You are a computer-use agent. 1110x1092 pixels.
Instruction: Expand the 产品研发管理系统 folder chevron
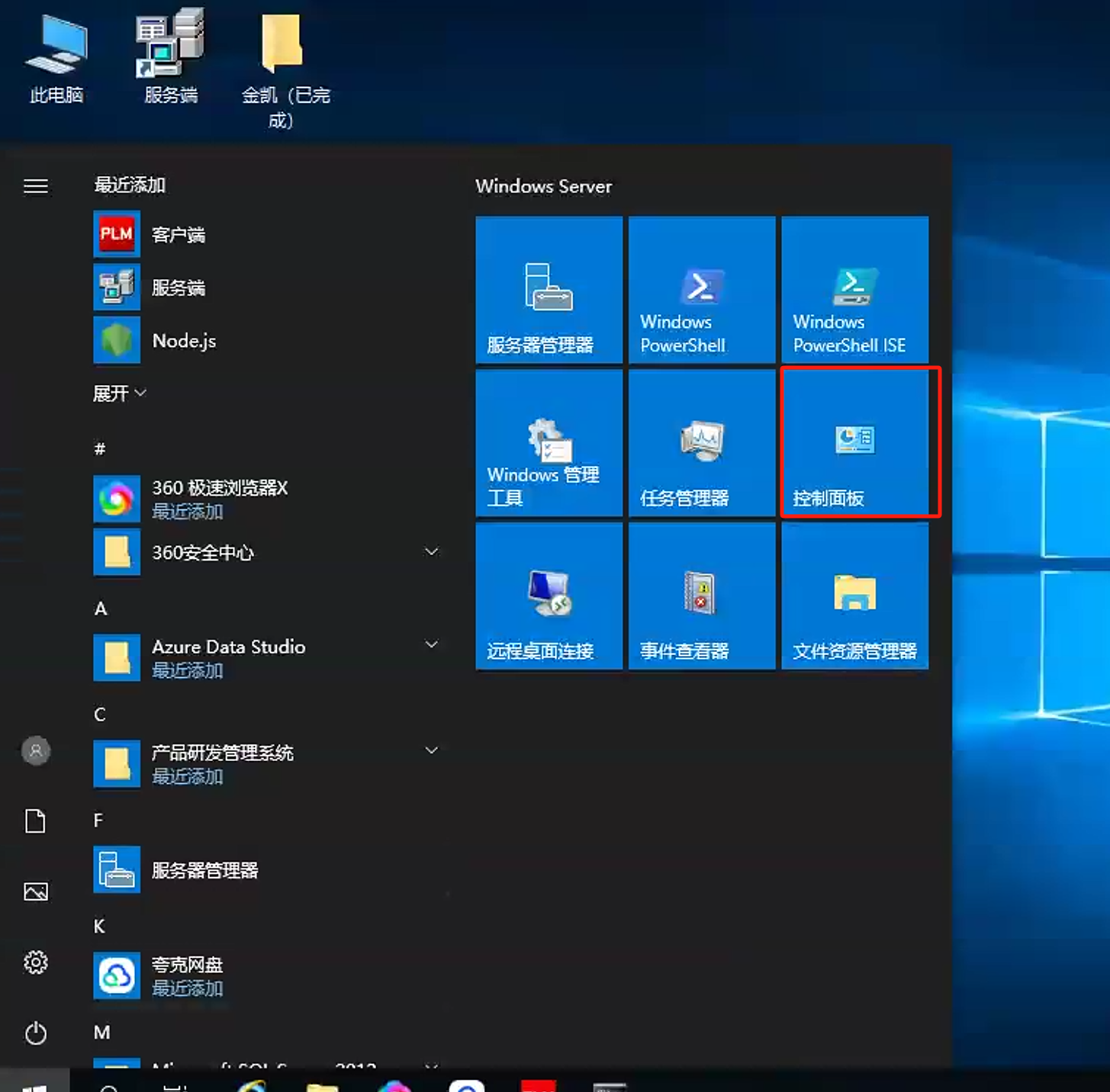[x=431, y=750]
